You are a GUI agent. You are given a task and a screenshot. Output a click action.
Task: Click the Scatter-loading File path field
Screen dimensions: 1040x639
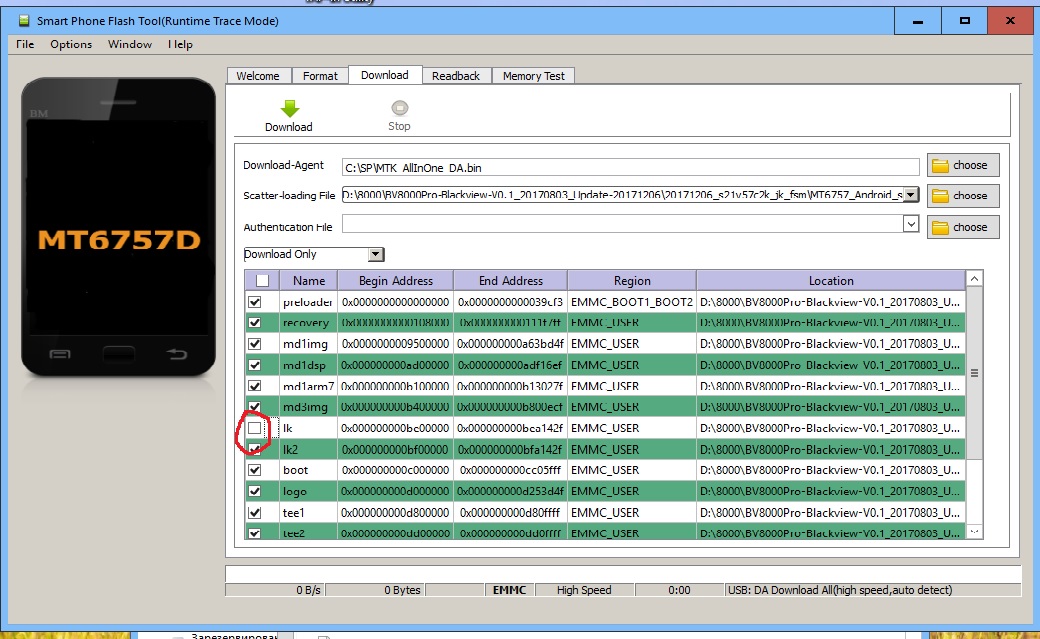(x=622, y=195)
